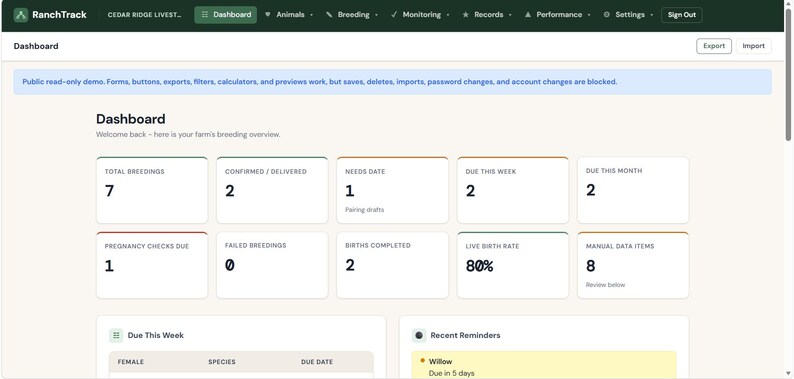This screenshot has height=379, width=794.
Task: Click the FEMALE column header
Action: [x=131, y=362]
